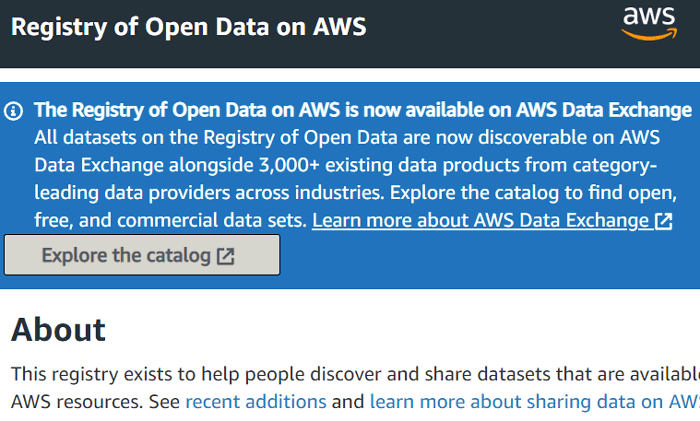Open learn more about sharing data on AWS link
Screen dimensions: 700x421
(535, 402)
